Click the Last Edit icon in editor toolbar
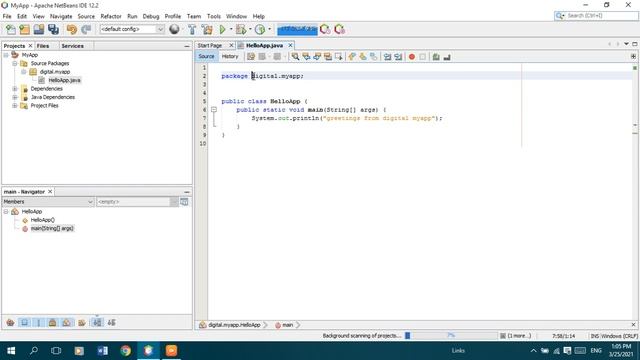Viewport: 640px width, 360px height. (251, 57)
